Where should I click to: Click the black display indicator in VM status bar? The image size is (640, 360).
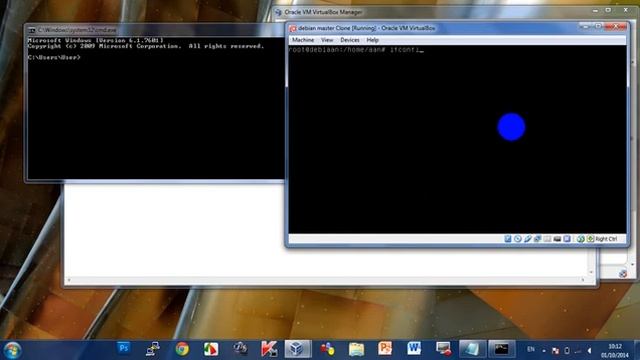pyautogui.click(x=557, y=239)
